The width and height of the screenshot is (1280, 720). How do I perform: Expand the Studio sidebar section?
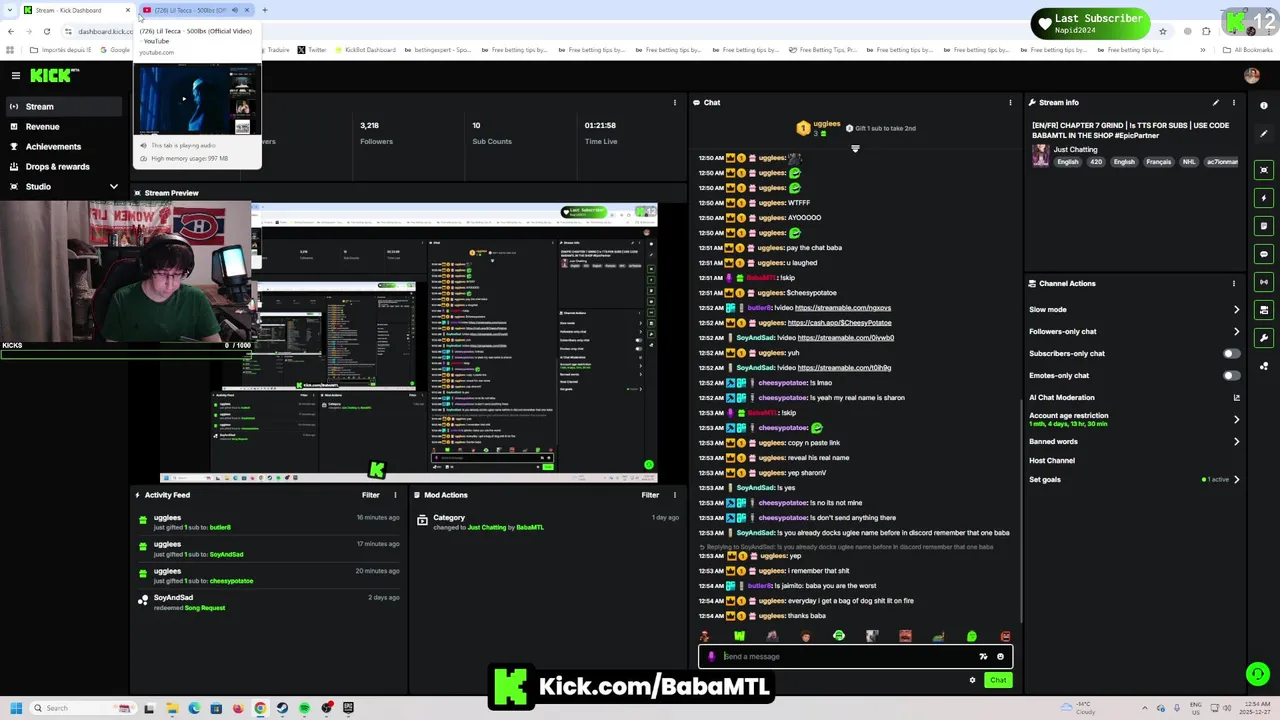(x=113, y=186)
